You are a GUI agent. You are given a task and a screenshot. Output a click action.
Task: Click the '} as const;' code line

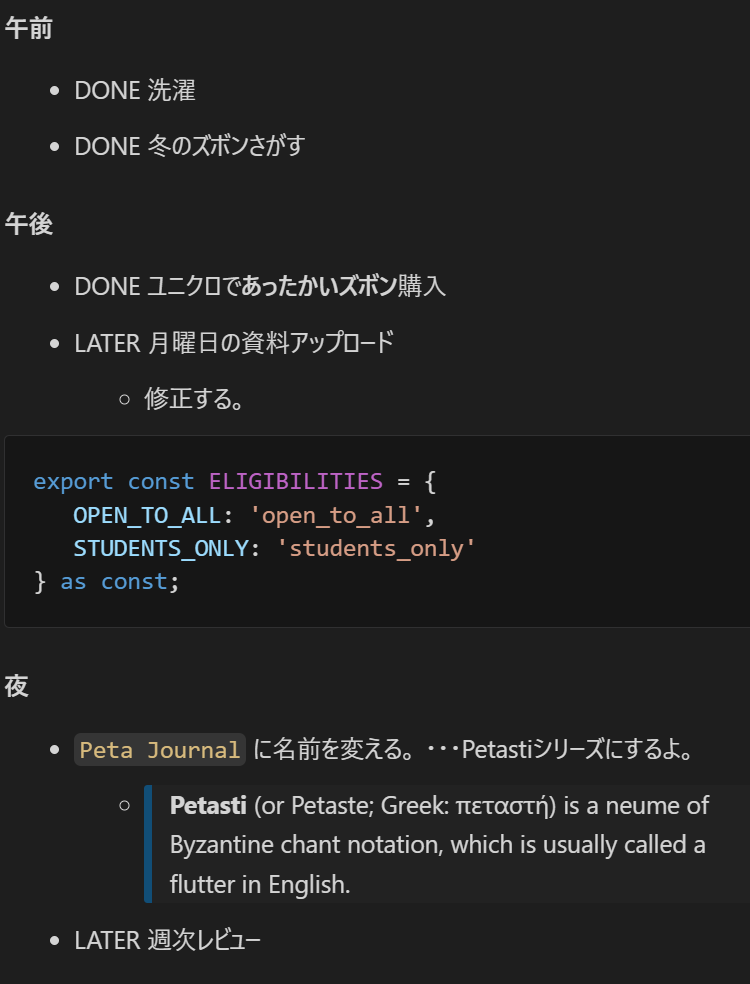107,582
